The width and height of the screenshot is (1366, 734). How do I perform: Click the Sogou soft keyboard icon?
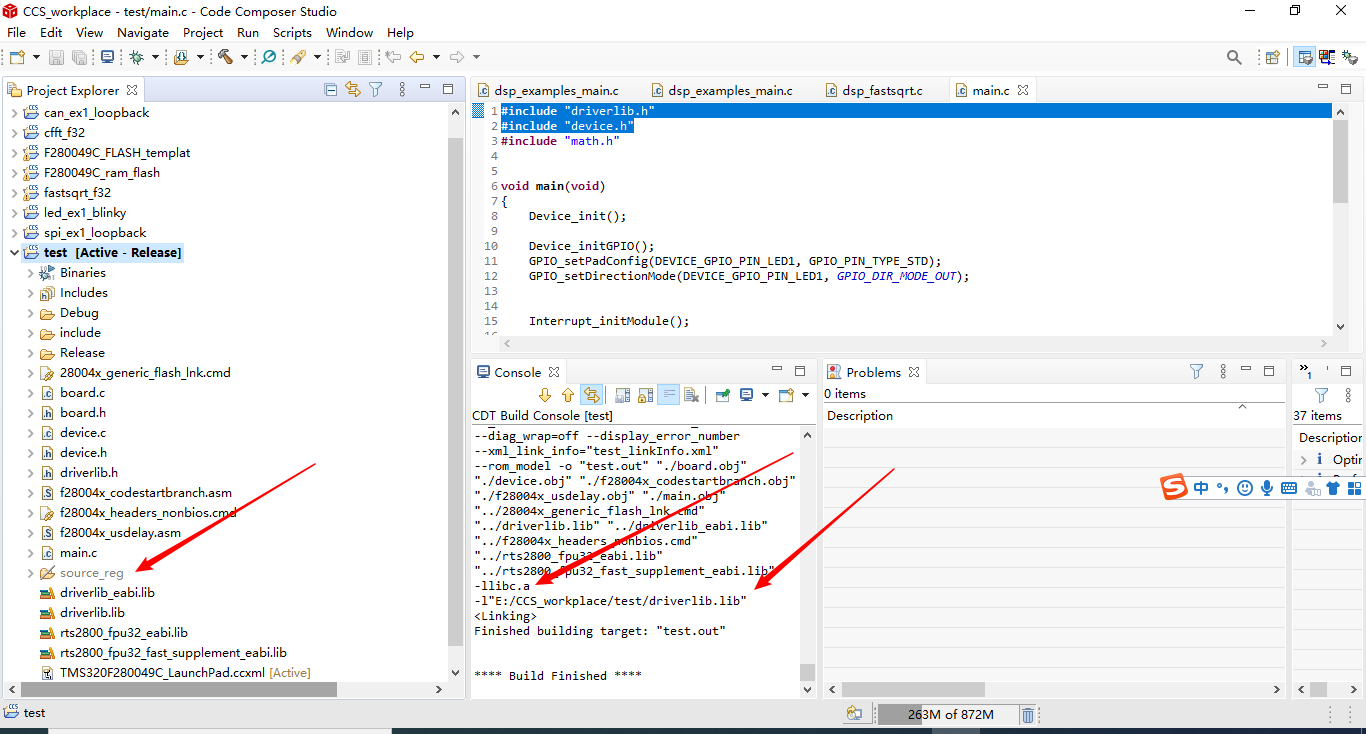(1288, 488)
